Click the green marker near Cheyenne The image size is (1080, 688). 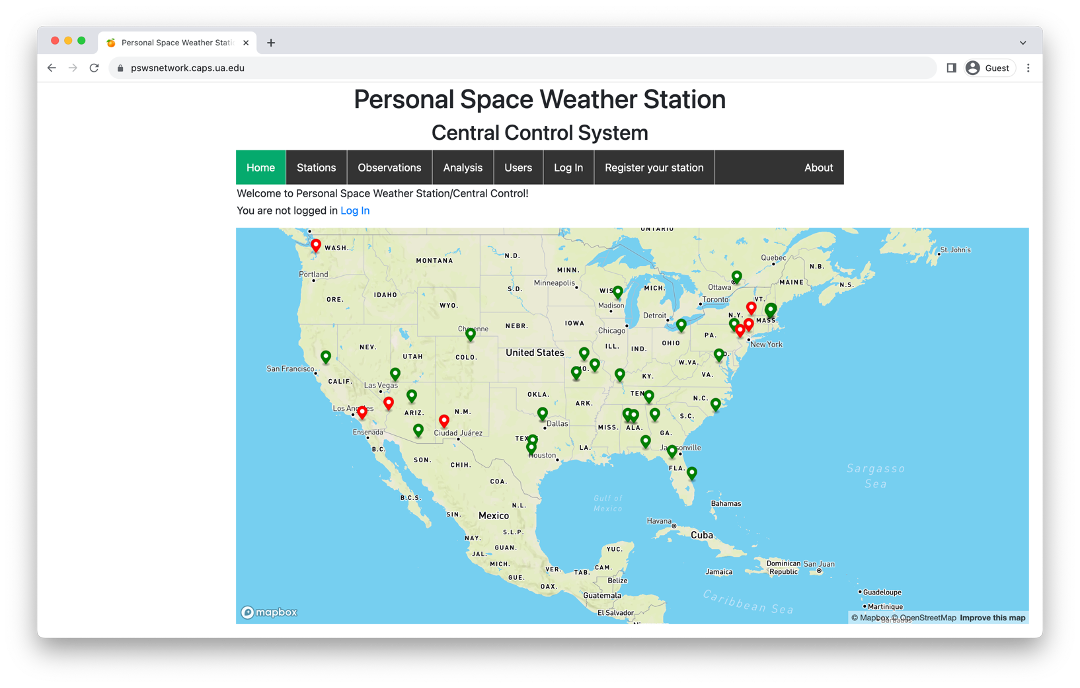click(x=469, y=335)
